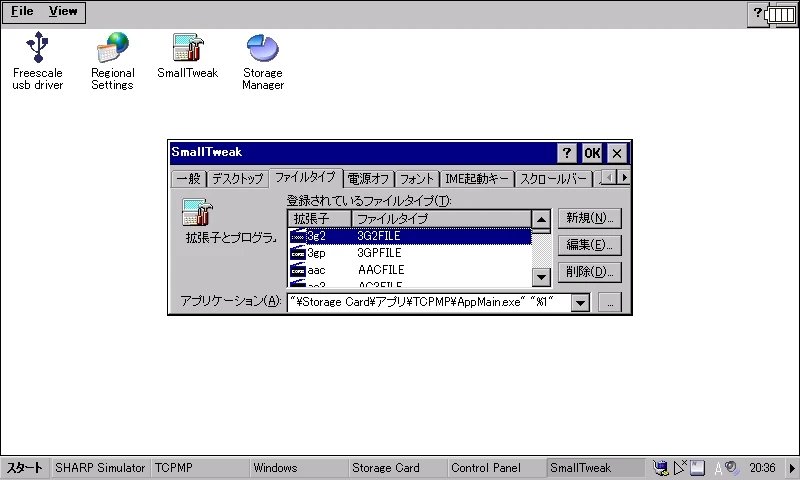The width and height of the screenshot is (800, 480).
Task: Click the taskbar overflow arrow beside the clock
Action: coord(791,468)
